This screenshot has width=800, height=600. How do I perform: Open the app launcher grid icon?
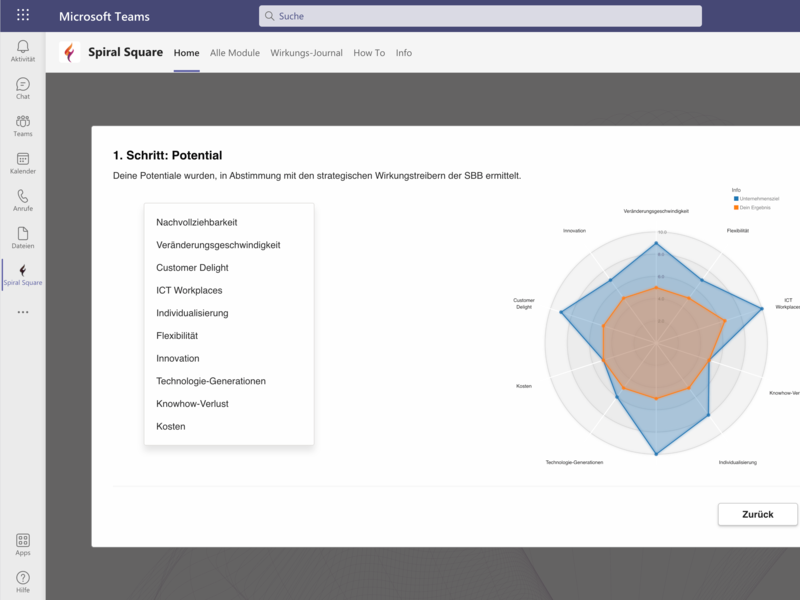(x=23, y=16)
